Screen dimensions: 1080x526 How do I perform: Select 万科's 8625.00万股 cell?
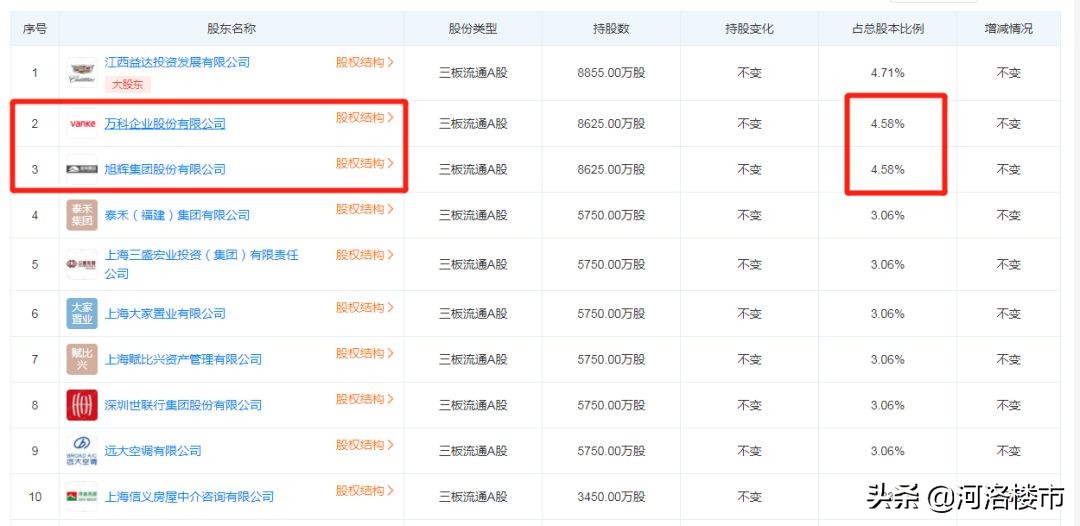pos(611,124)
